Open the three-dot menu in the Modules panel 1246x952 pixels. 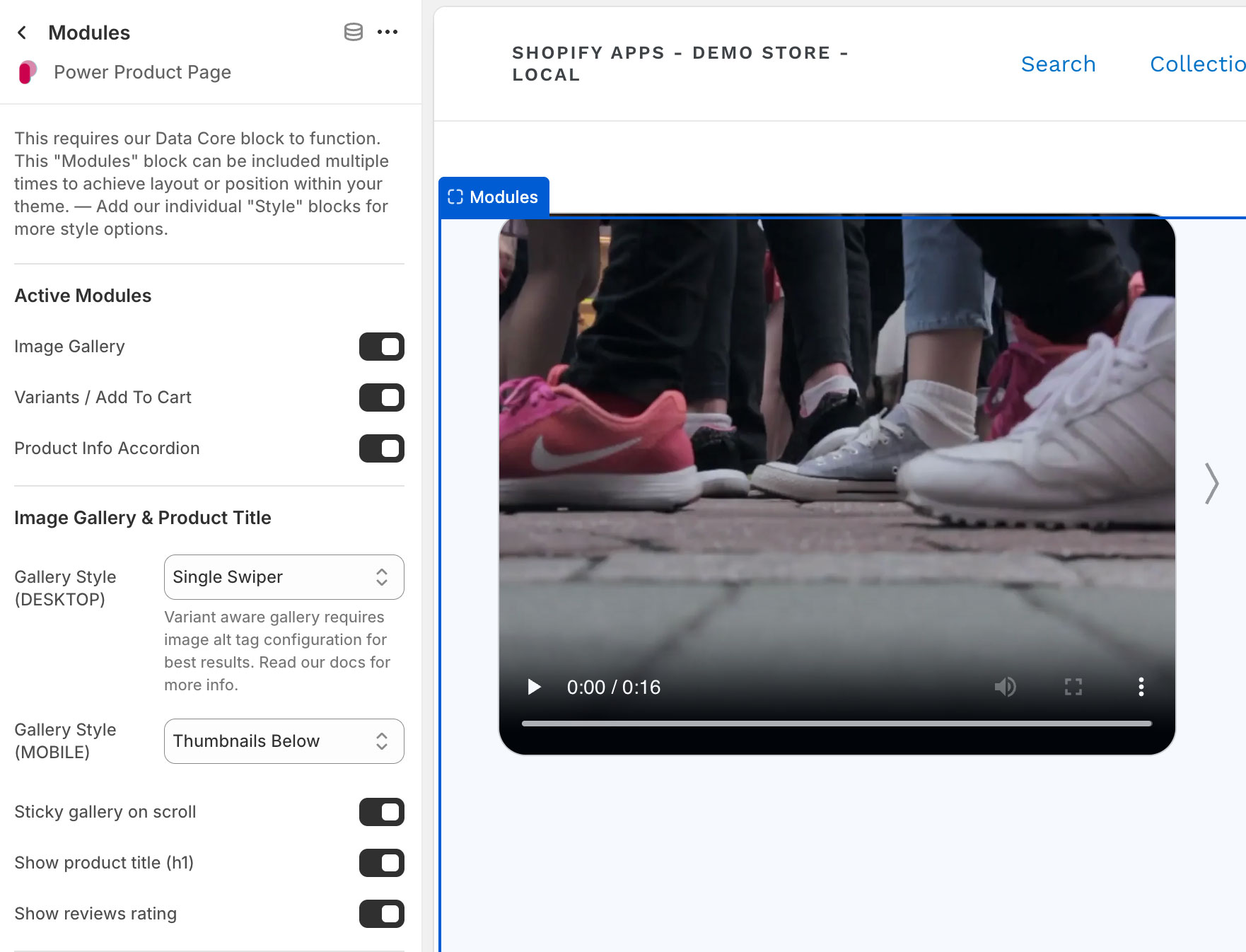(387, 32)
